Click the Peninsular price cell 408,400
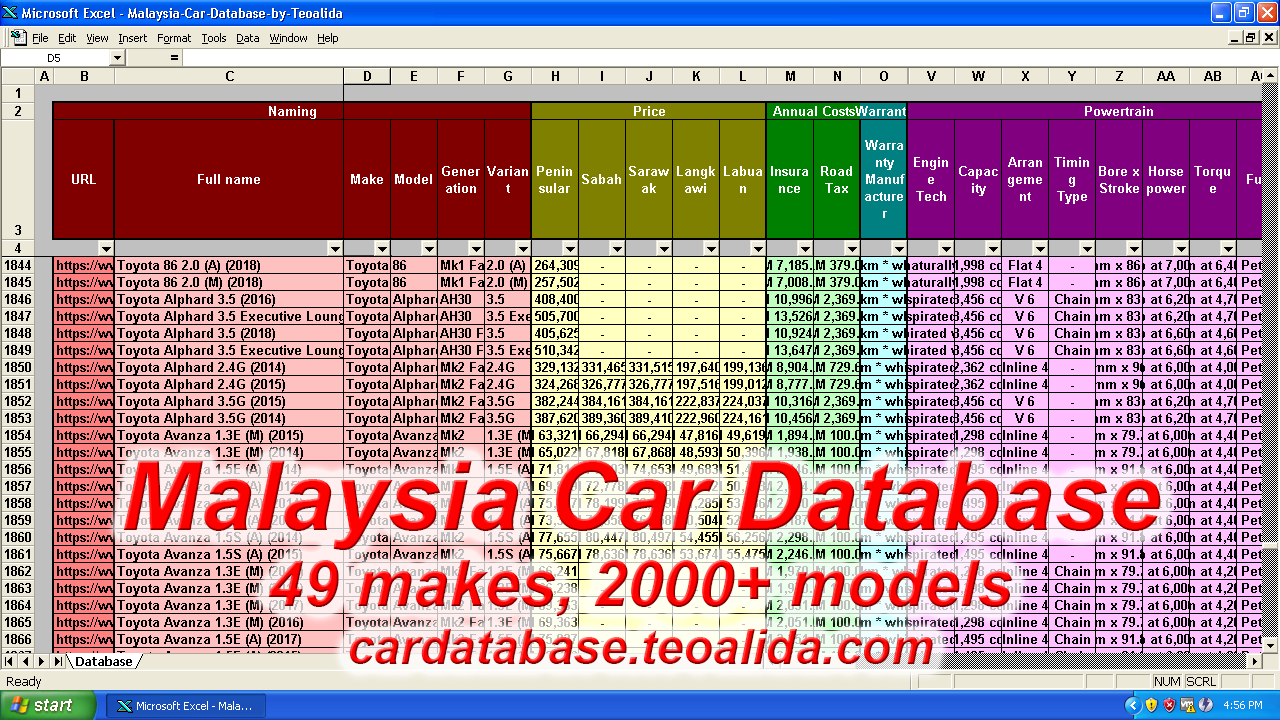 coord(555,299)
